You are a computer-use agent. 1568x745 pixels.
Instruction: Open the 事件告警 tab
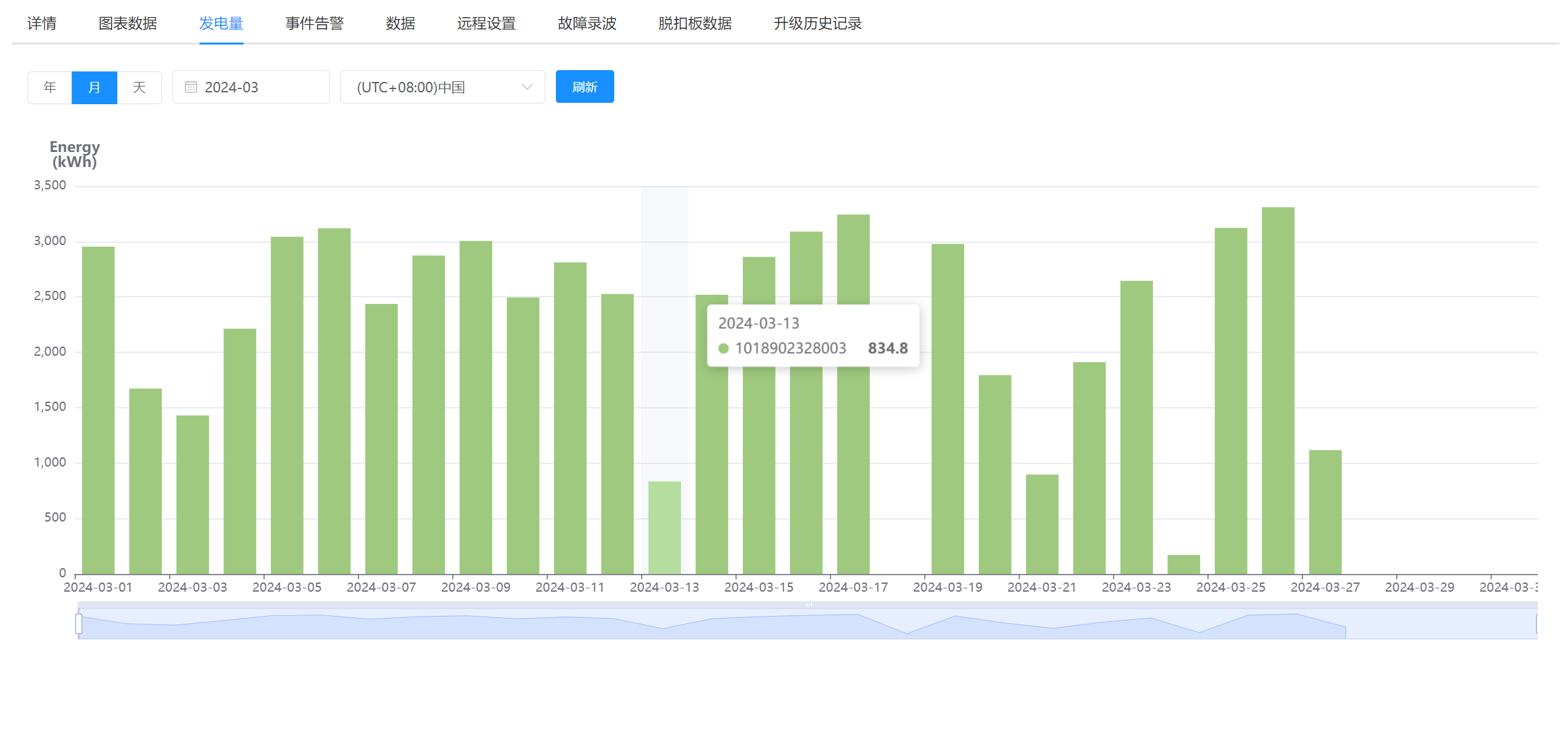click(315, 24)
